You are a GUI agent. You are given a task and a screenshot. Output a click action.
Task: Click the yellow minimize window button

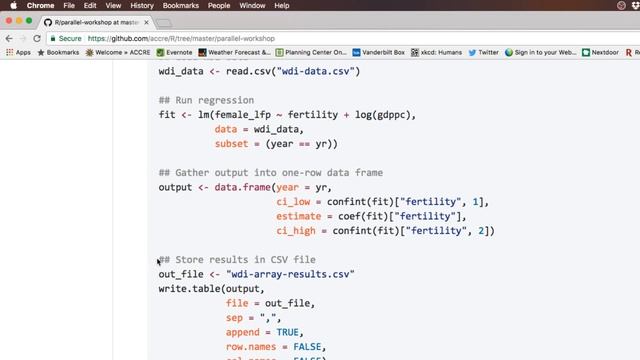19,20
